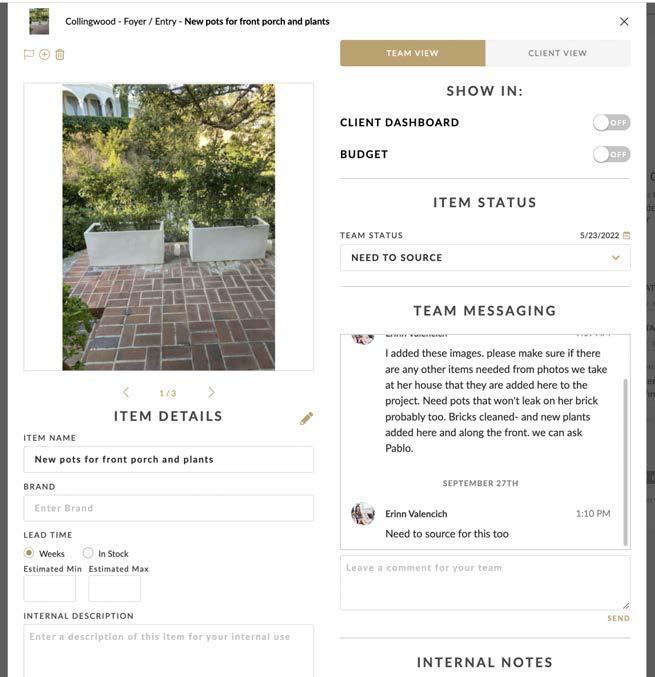
Task: Select the Weeks lead time radio button
Action: click(x=29, y=553)
